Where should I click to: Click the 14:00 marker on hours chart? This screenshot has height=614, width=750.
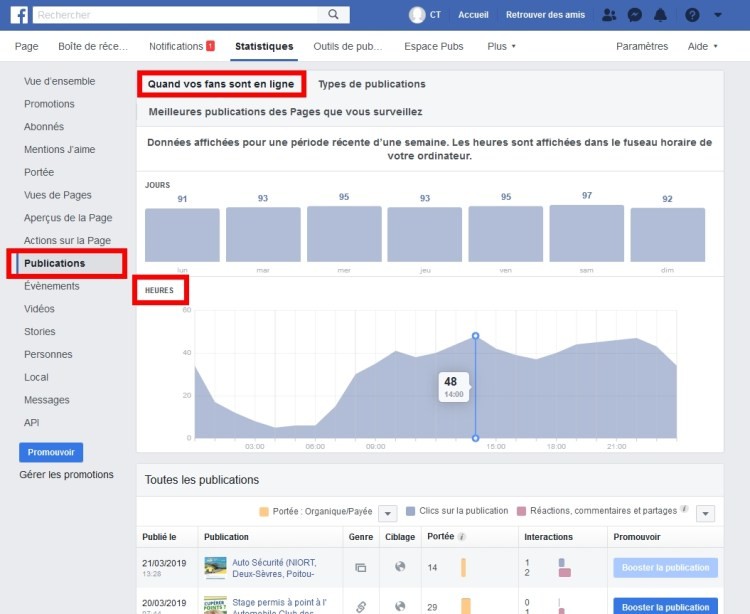(475, 336)
